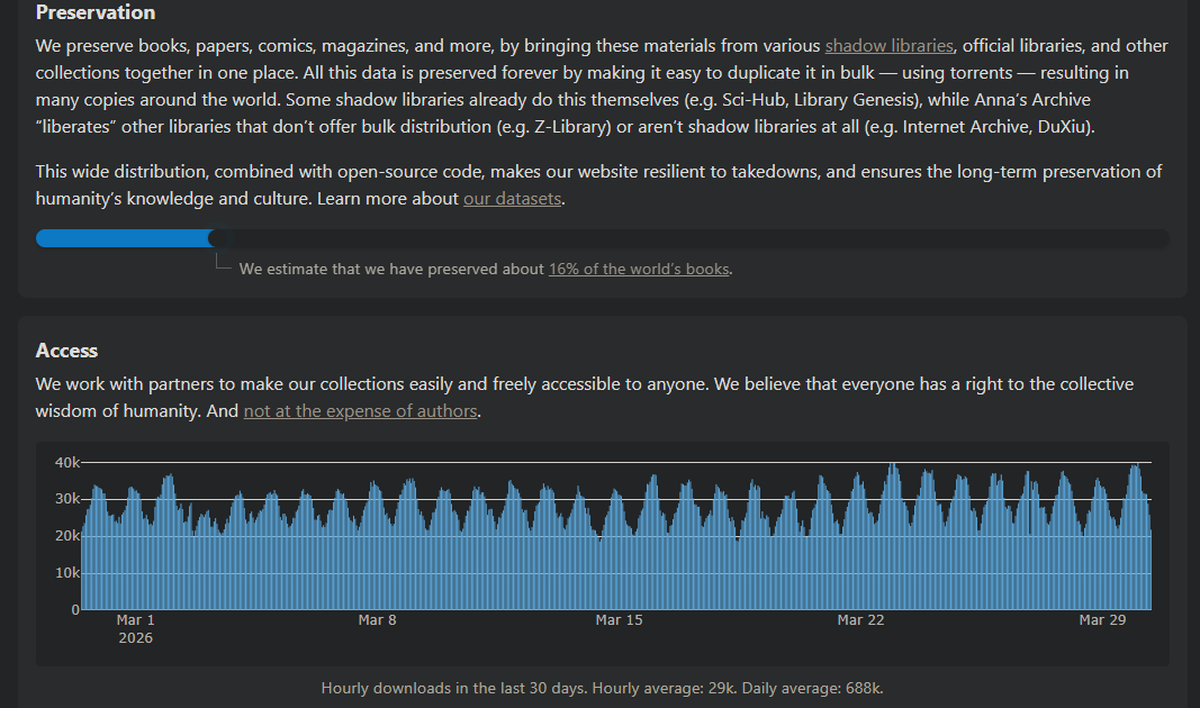1200x708 pixels.
Task: Open the our datasets link
Action: [512, 198]
